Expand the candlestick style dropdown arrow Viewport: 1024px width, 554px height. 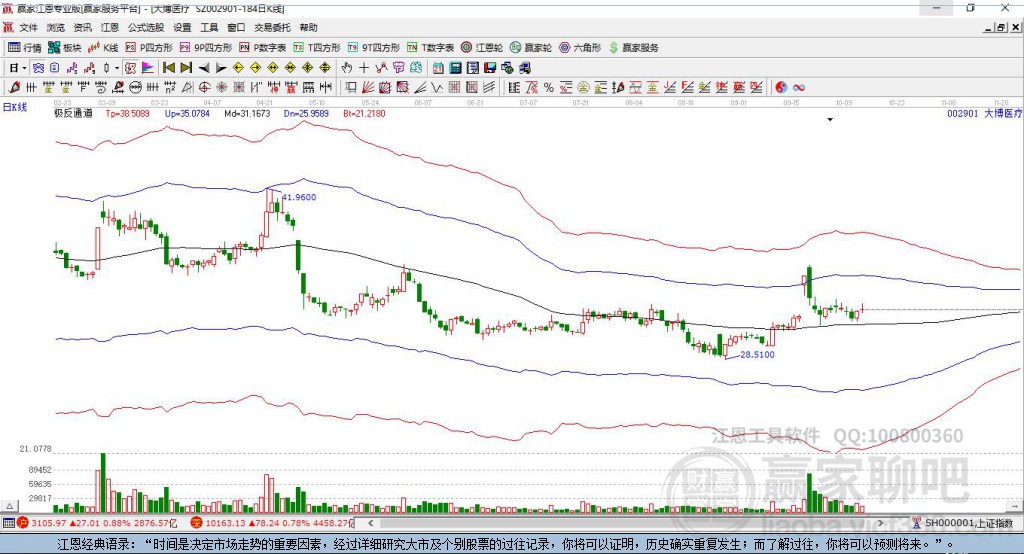pyautogui.click(x=116, y=68)
